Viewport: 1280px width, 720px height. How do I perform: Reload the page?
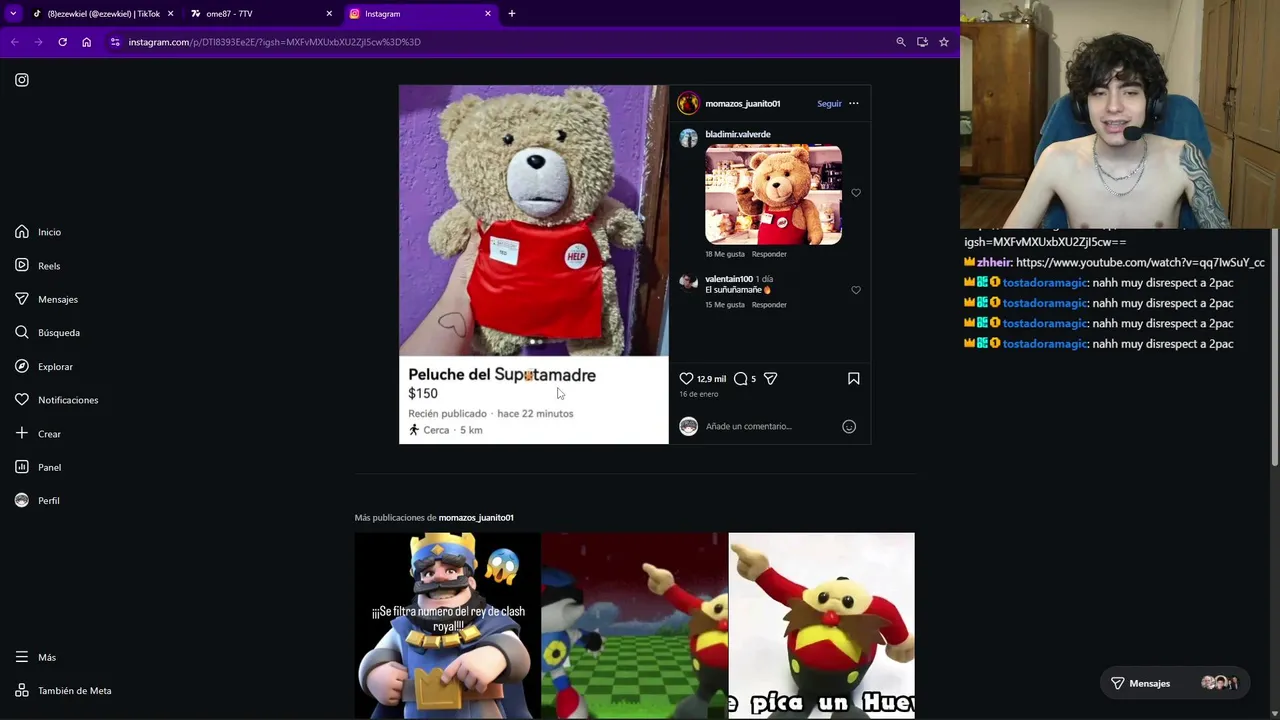[62, 42]
